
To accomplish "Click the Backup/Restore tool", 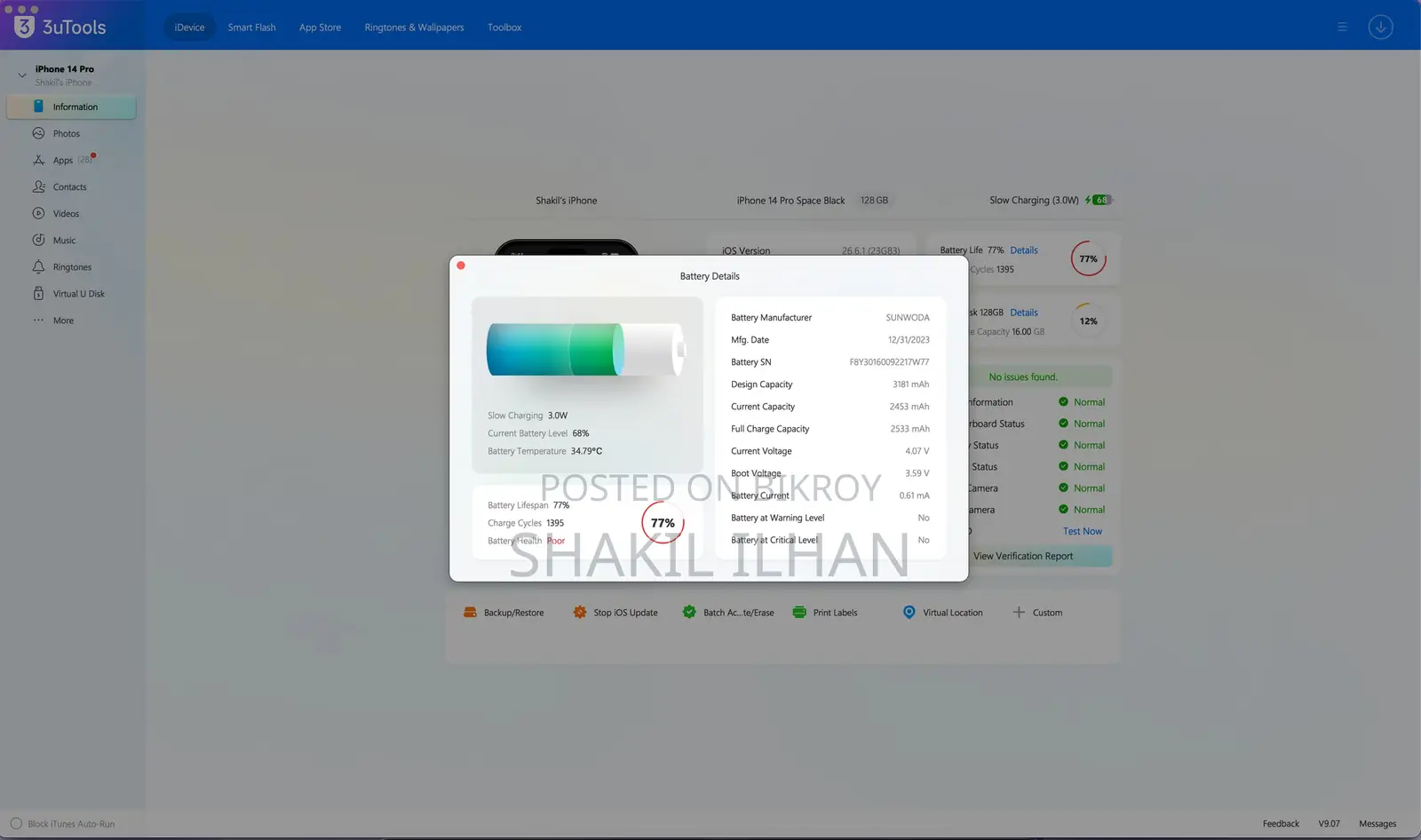I will [x=504, y=613].
